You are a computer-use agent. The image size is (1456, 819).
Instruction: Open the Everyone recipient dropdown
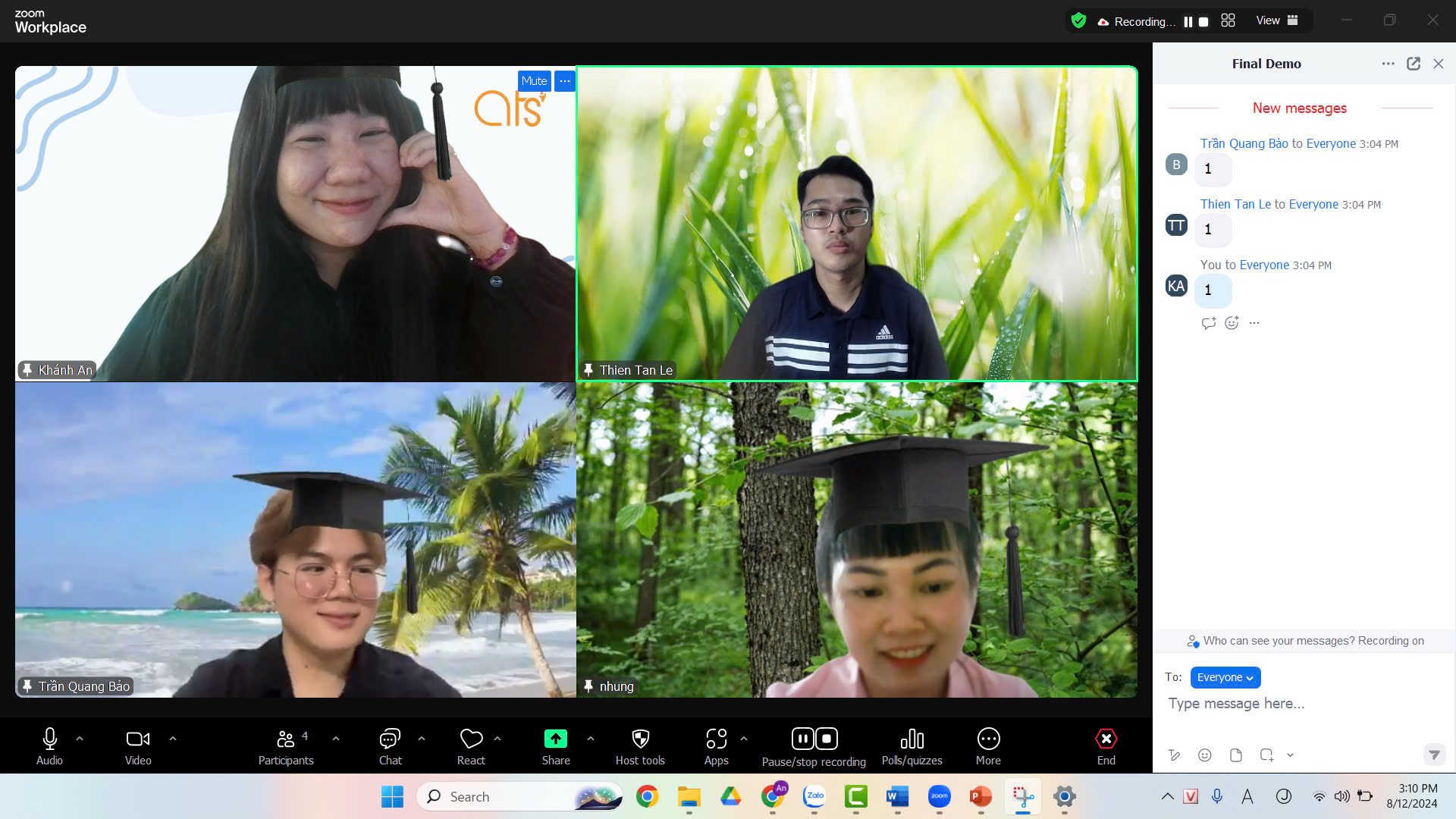[x=1225, y=677]
